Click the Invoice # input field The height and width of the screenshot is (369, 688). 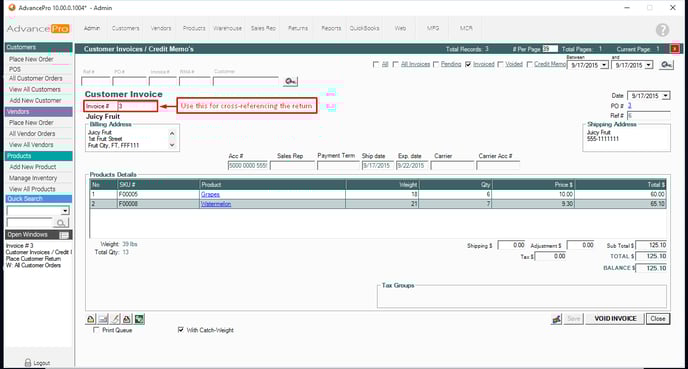pyautogui.click(x=137, y=106)
